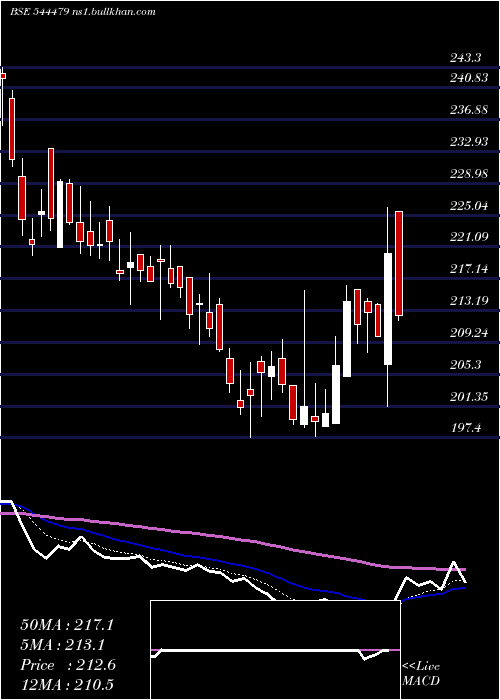This screenshot has width=500, height=700.
Task: Click the 236.88 price level label
Action: click(468, 109)
